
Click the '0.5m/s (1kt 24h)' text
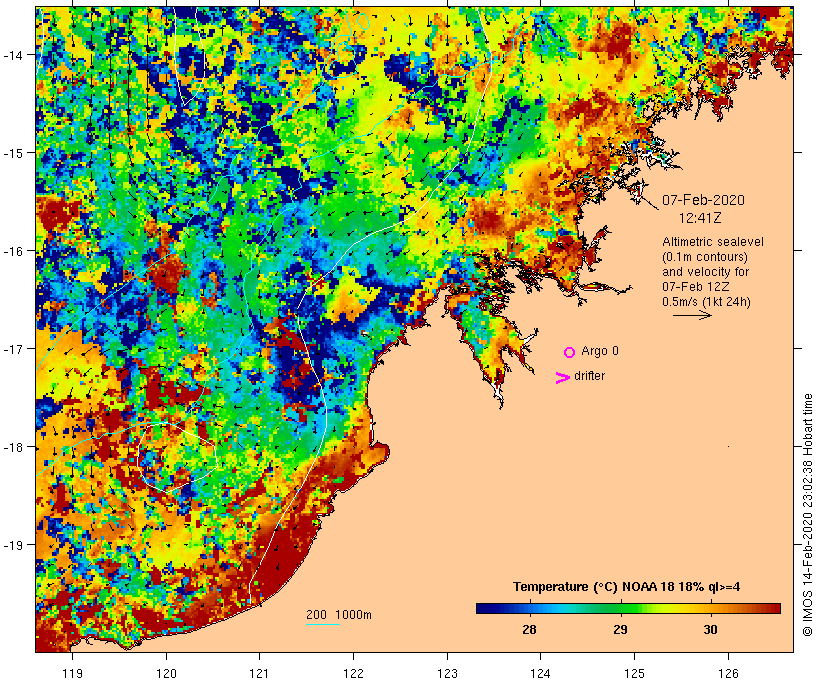pyautogui.click(x=706, y=302)
